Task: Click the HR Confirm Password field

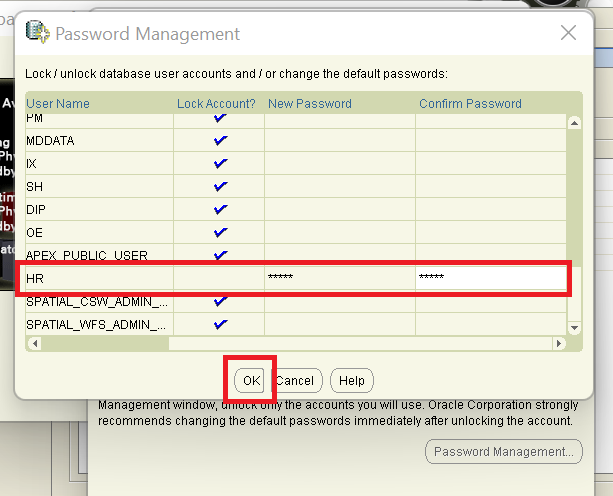Action: pos(491,279)
